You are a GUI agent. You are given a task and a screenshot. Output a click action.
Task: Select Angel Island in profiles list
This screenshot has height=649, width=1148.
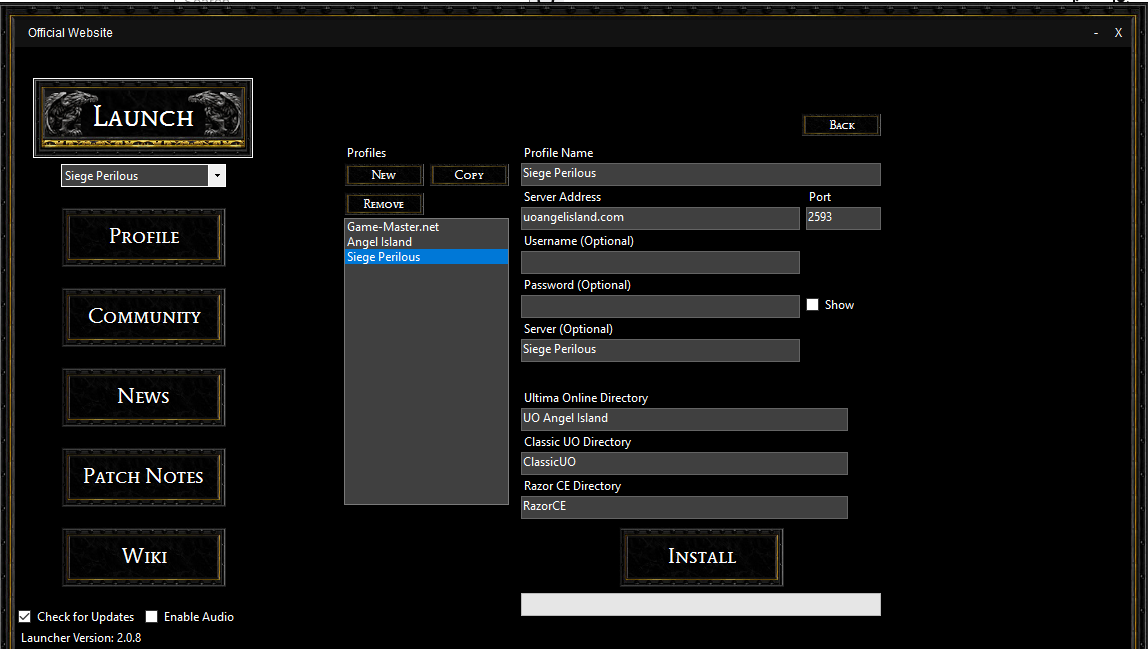coord(426,242)
